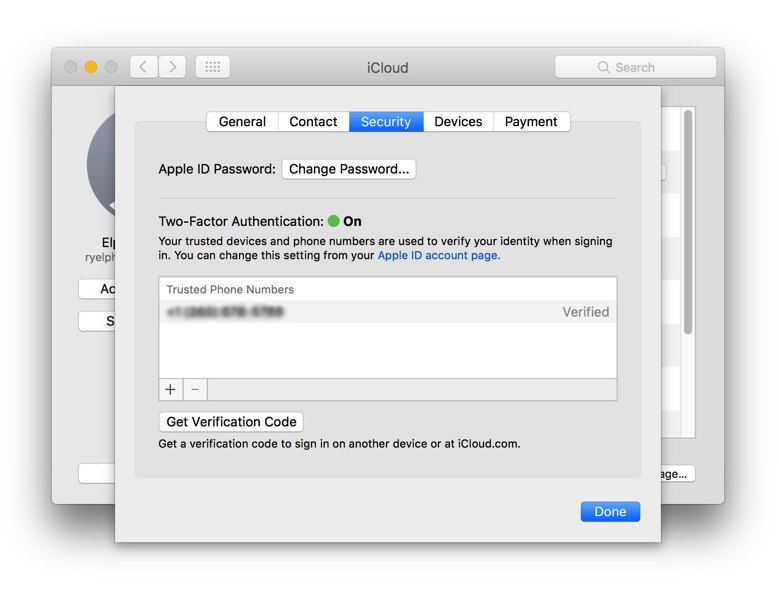Click the vertical scrollbar on the right
780x602 pixels.
[x=688, y=220]
